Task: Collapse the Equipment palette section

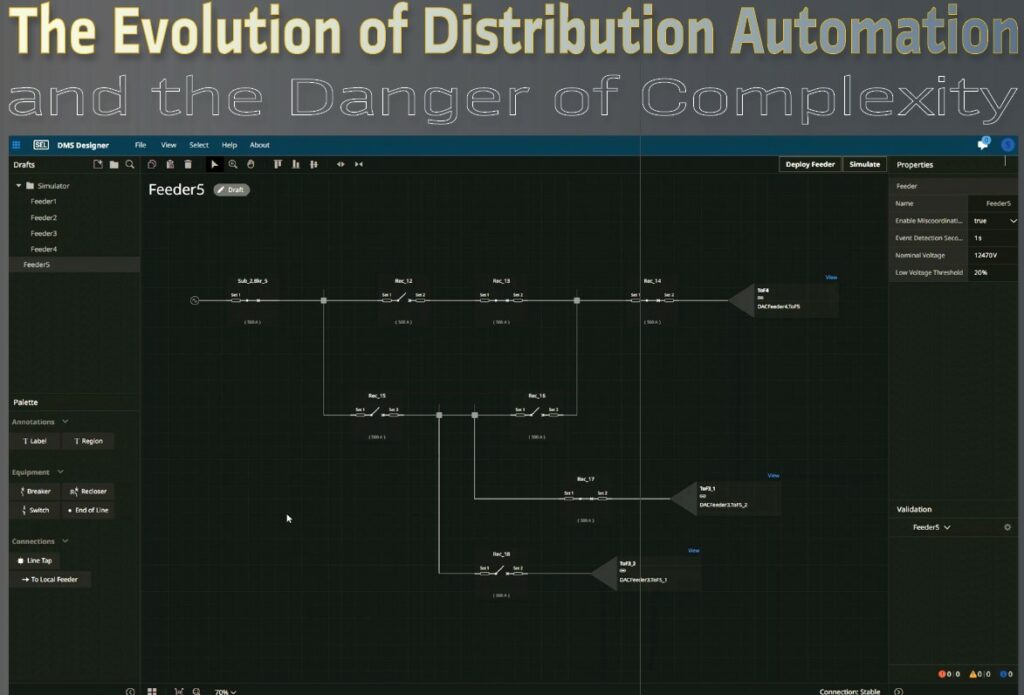Action: (x=60, y=472)
